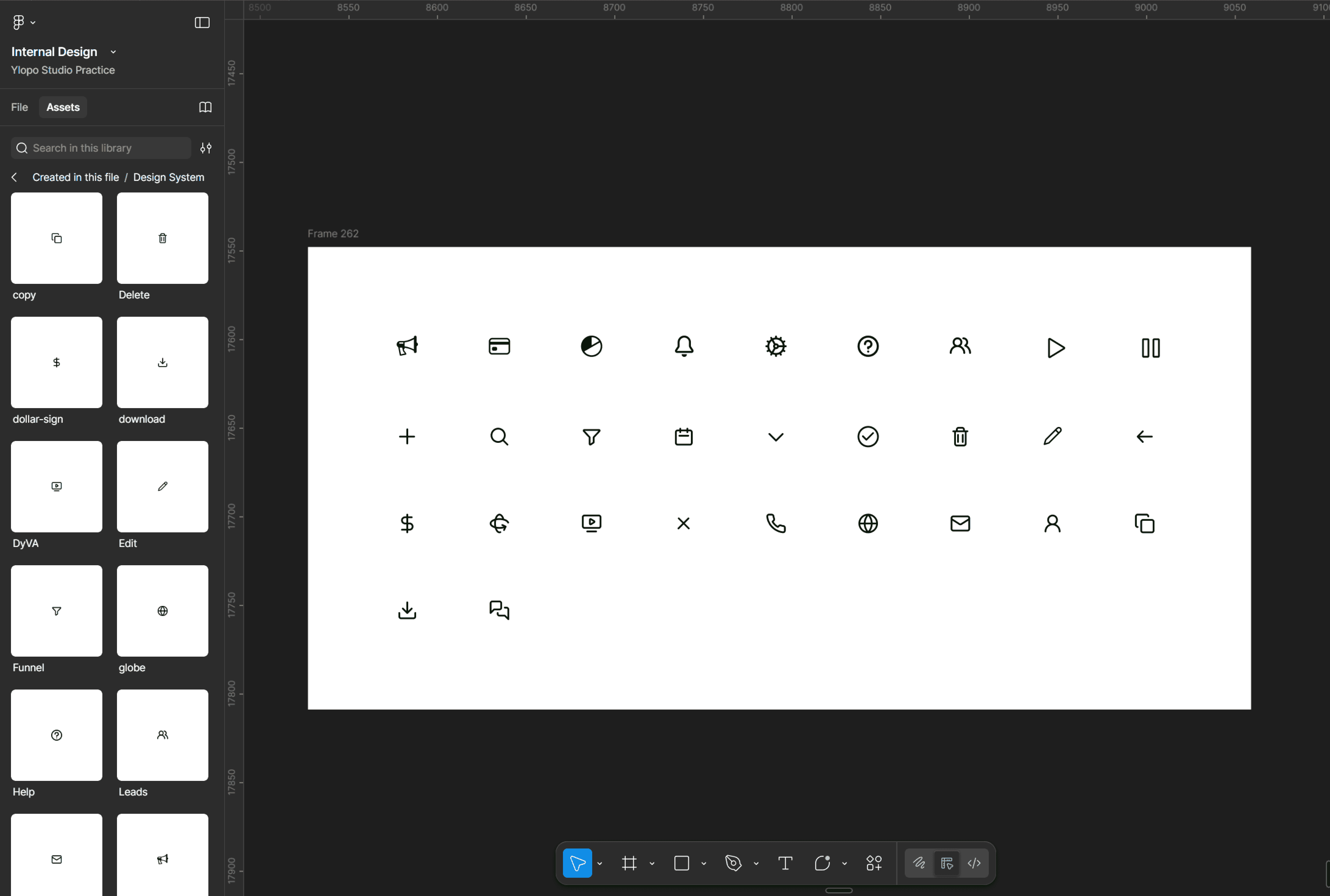Expand the Internal Design file name dropdown
The width and height of the screenshot is (1330, 896).
pos(113,52)
